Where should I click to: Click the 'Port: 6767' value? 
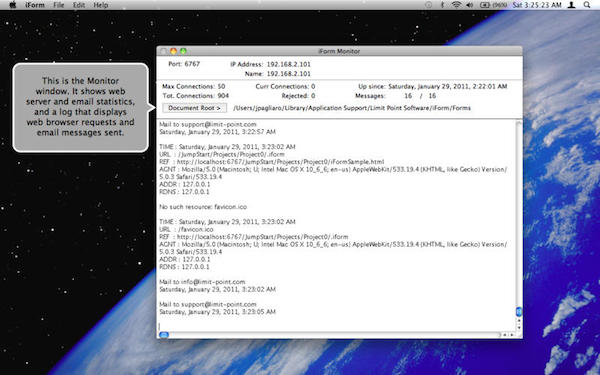(184, 64)
